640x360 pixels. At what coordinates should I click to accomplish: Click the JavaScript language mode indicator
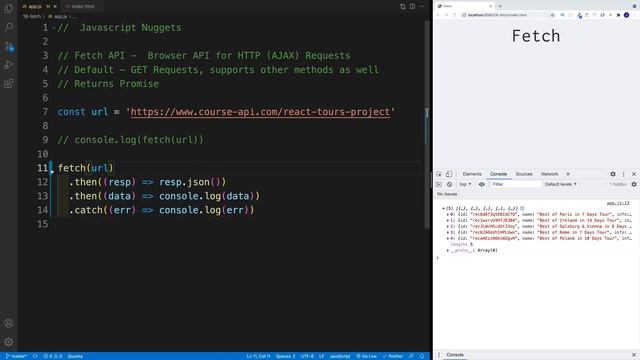click(340, 356)
